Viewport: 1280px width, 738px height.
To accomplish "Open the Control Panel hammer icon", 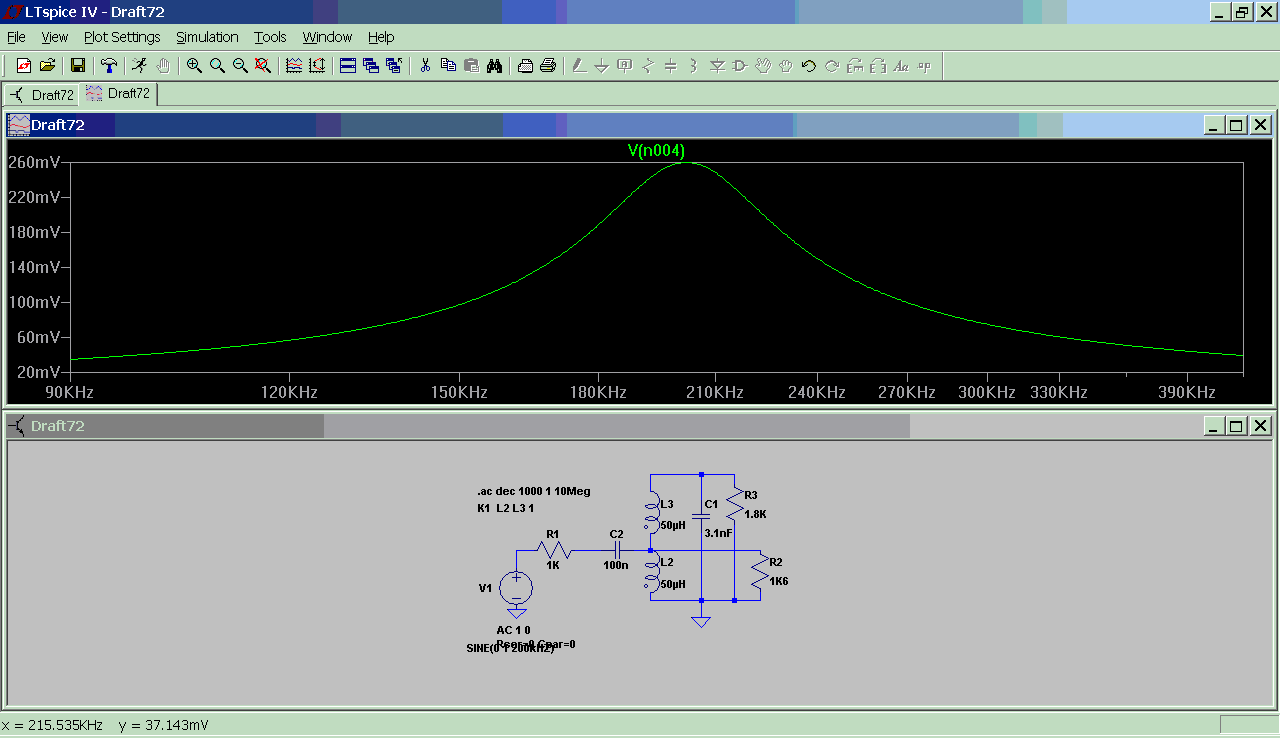I will pyautogui.click(x=108, y=66).
